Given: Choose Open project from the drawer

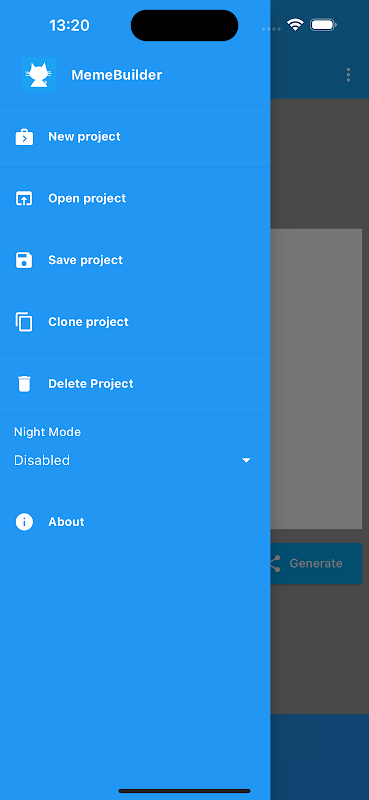Looking at the screenshot, I should click(x=135, y=198).
